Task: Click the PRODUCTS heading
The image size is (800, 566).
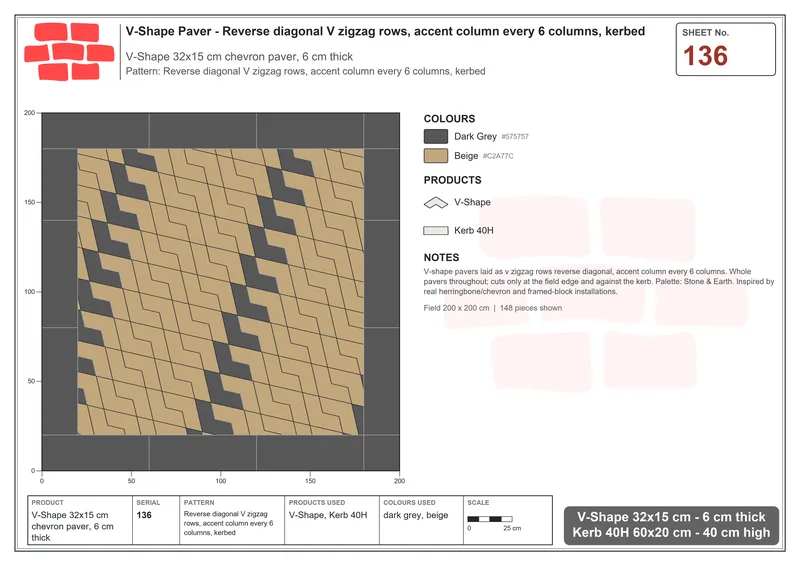Action: (452, 180)
